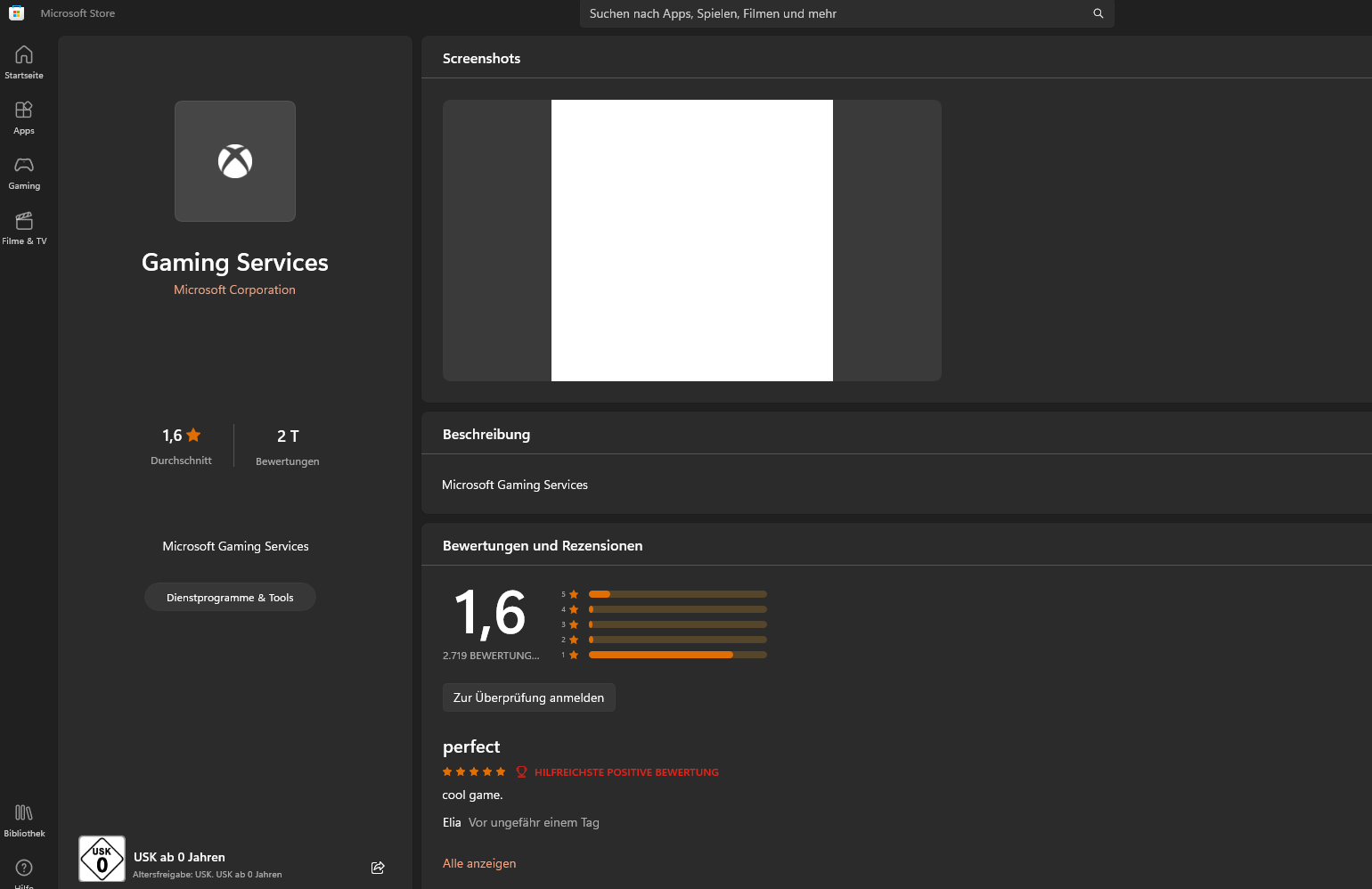
Task: Open the Bibliothek library
Action: [x=24, y=820]
